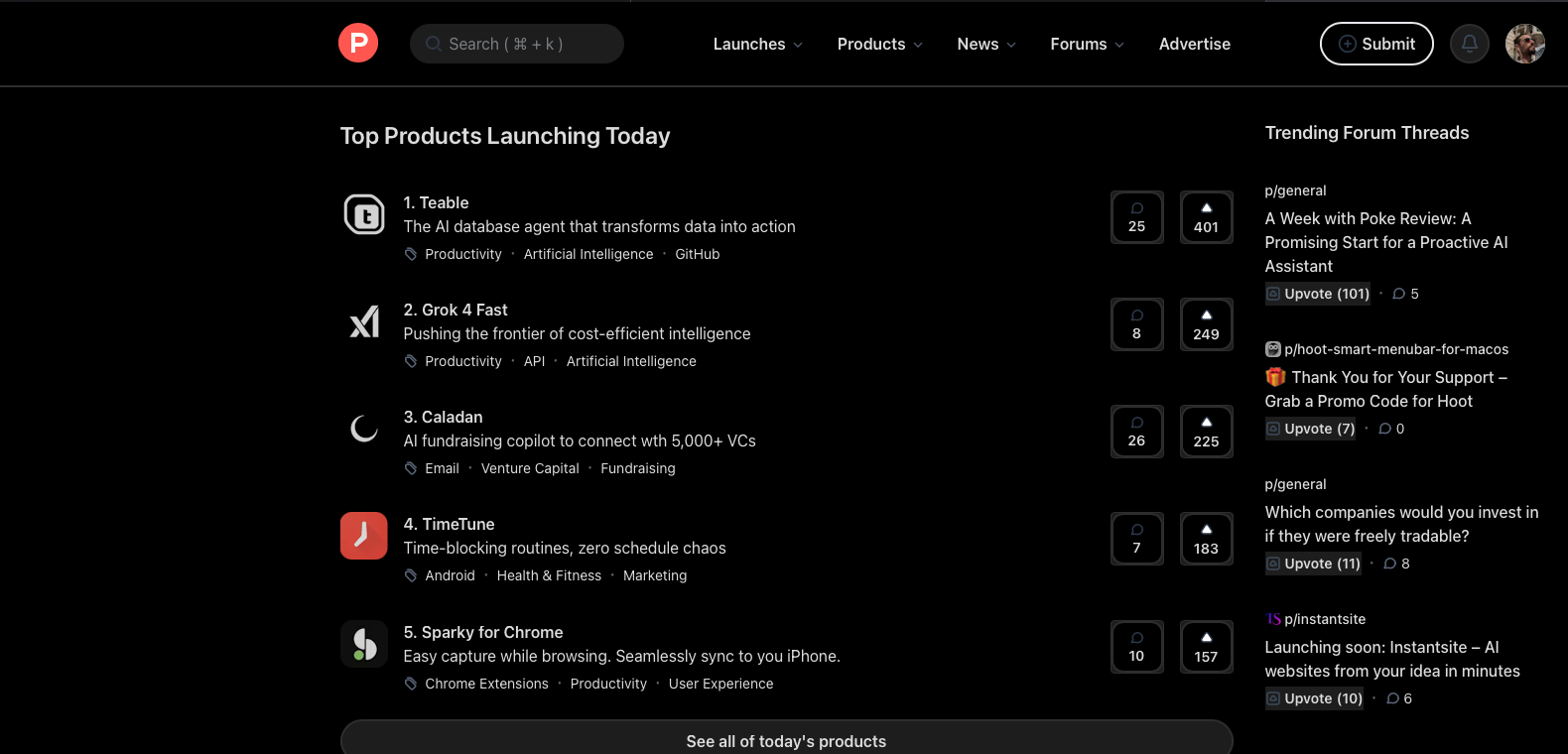Open the '5. Sparky for Chrome' title

(483, 632)
